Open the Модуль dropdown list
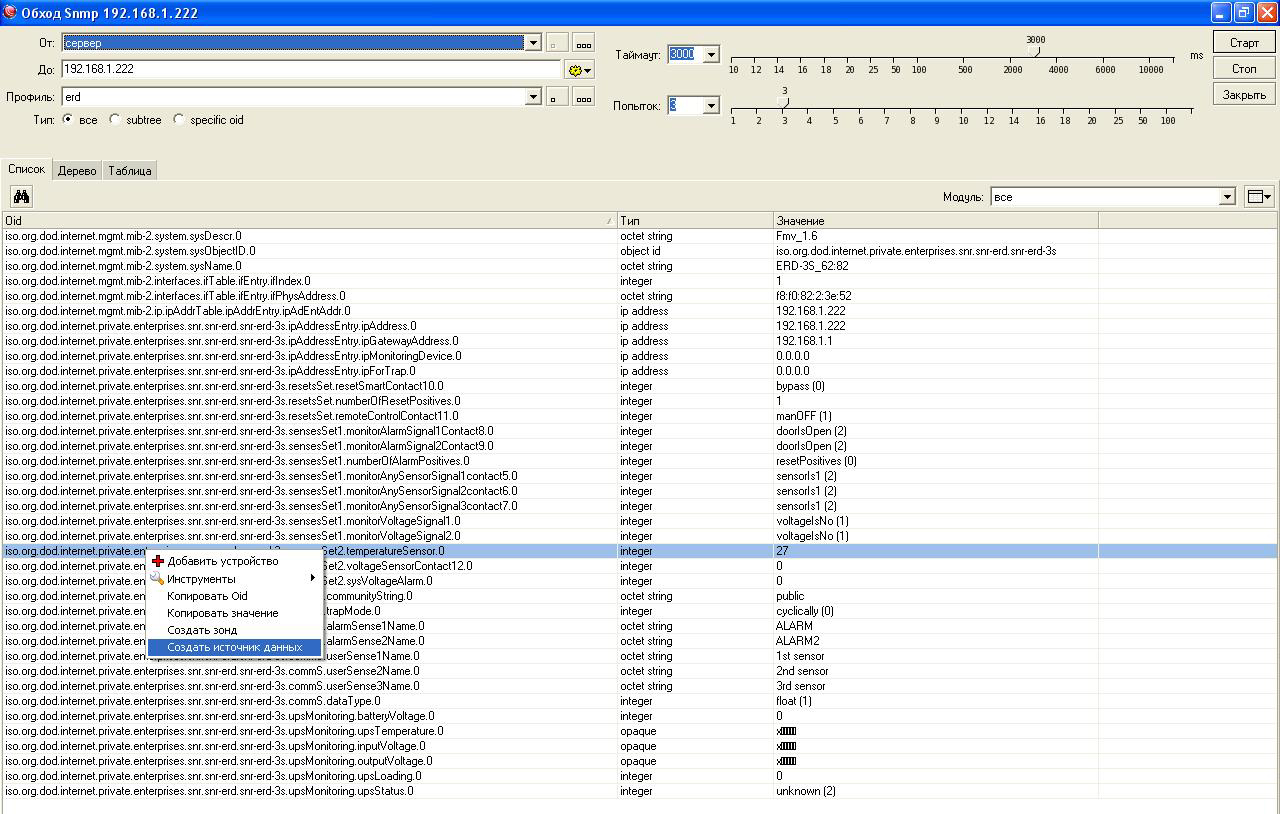Screen dimensions: 1280x814 (1227, 197)
